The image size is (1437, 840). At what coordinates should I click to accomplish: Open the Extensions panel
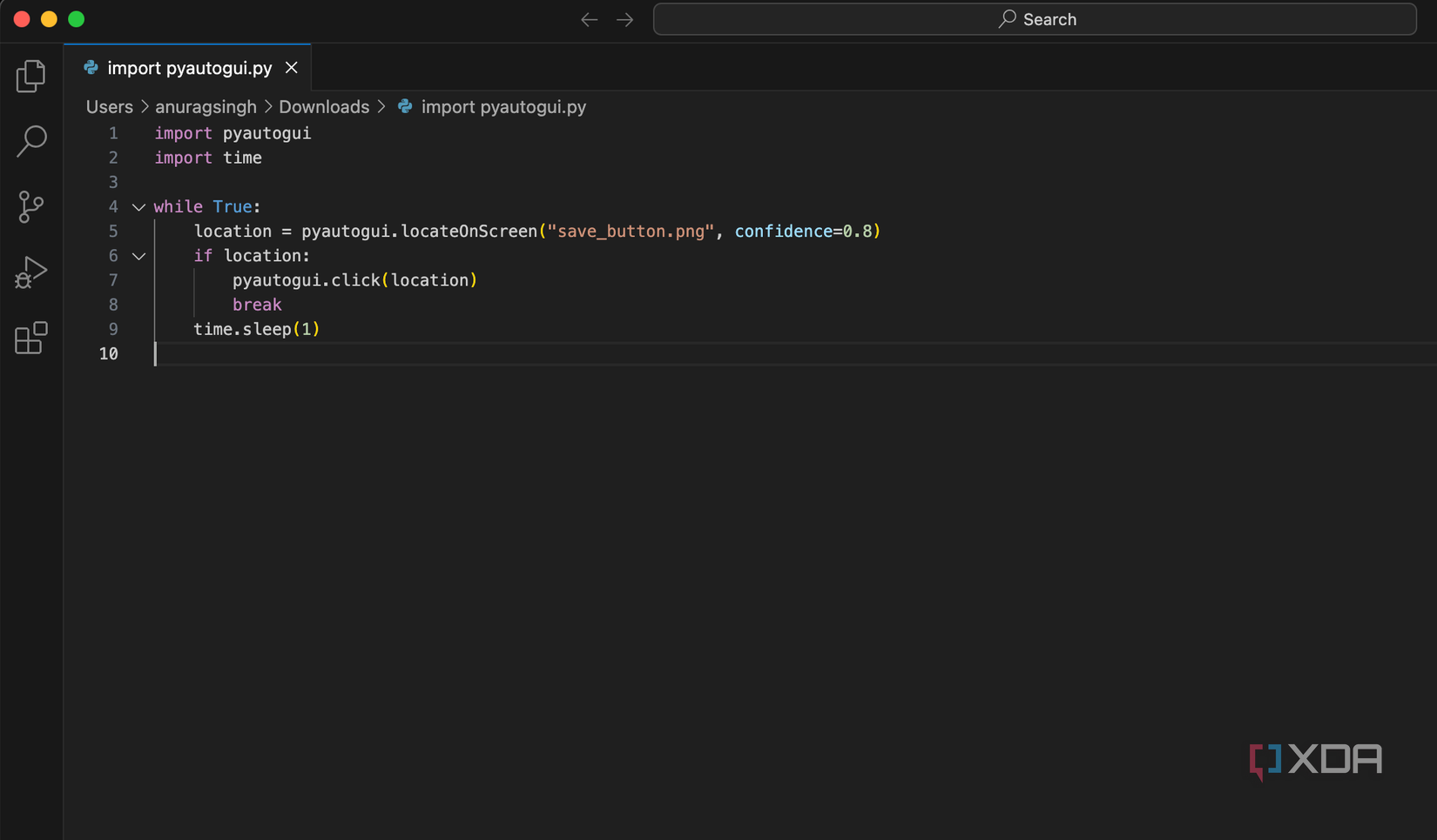[x=30, y=339]
